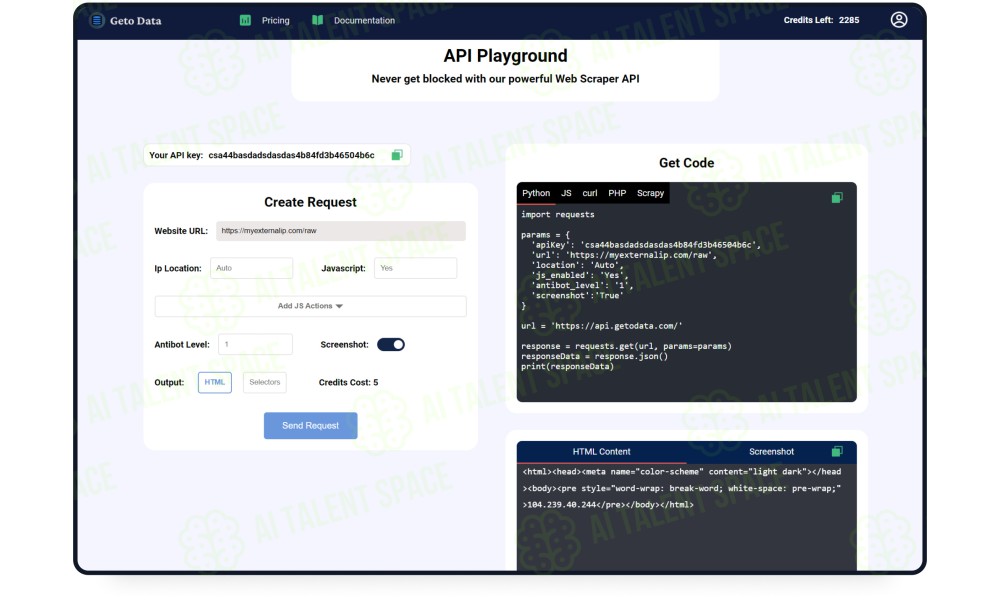The image size is (1000, 600).
Task: Click the Geto Data brand name
Action: [135, 20]
